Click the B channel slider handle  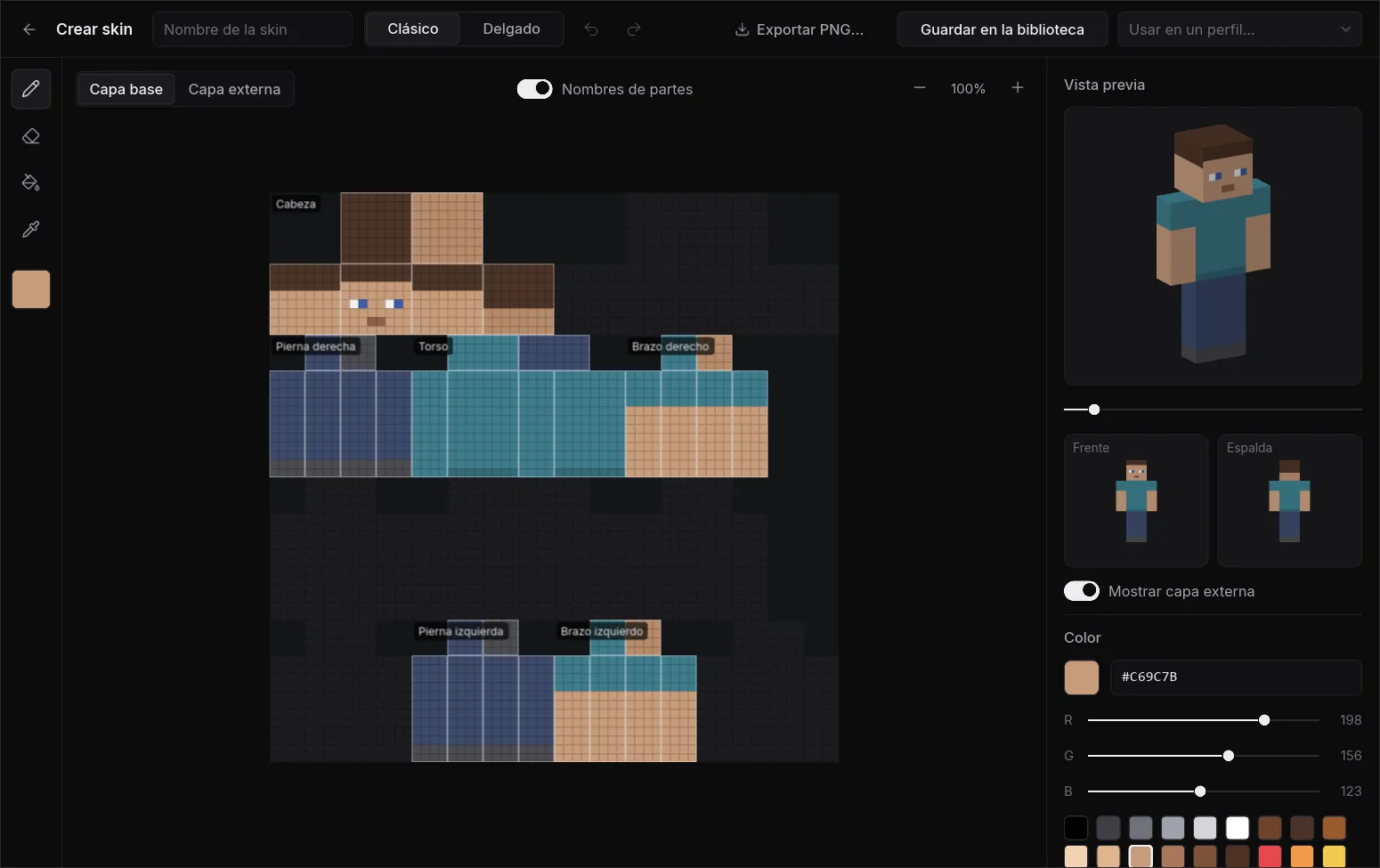[1200, 791]
